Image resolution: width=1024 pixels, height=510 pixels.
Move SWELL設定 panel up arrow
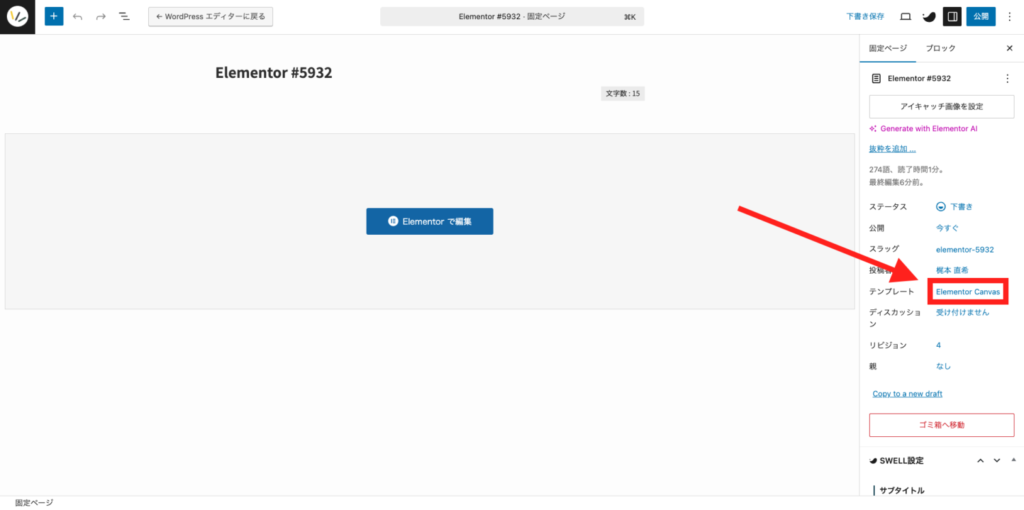click(x=980, y=460)
